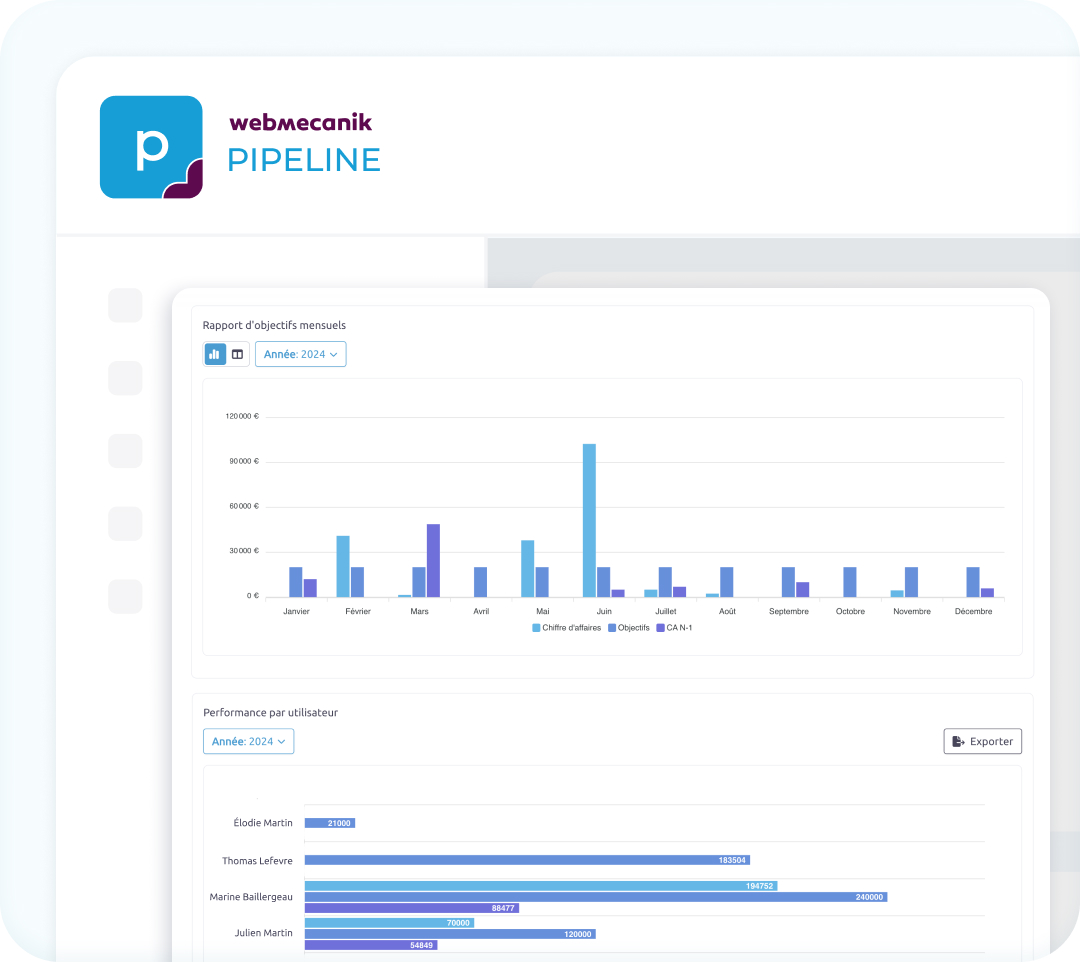Open Année 2024 dropdown under Performance par utilisateur
The width and height of the screenshot is (1080, 962).
pos(249,742)
